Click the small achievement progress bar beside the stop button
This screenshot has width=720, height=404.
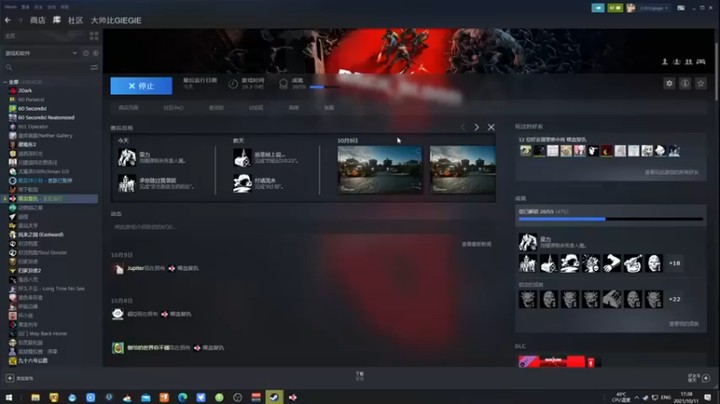click(324, 87)
